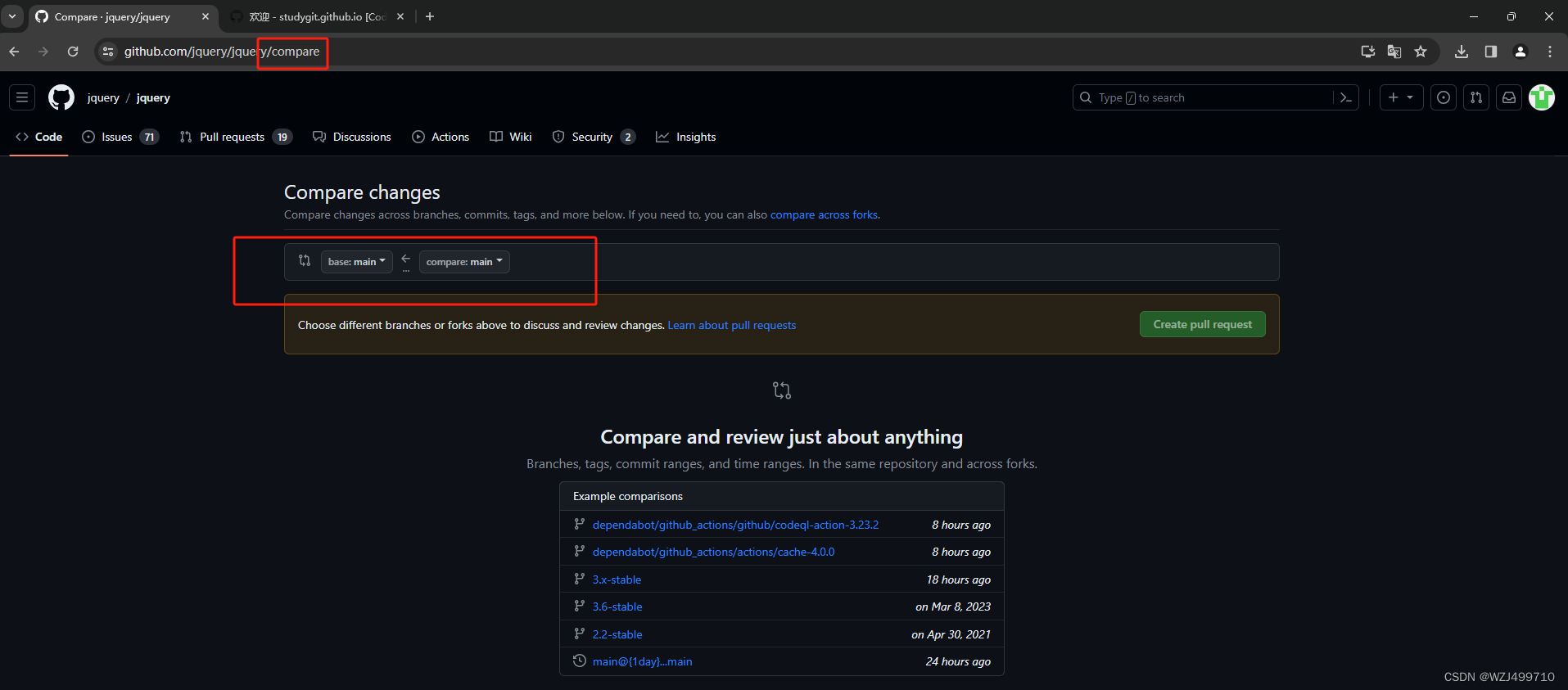Click the address bar URL text

coord(222,52)
